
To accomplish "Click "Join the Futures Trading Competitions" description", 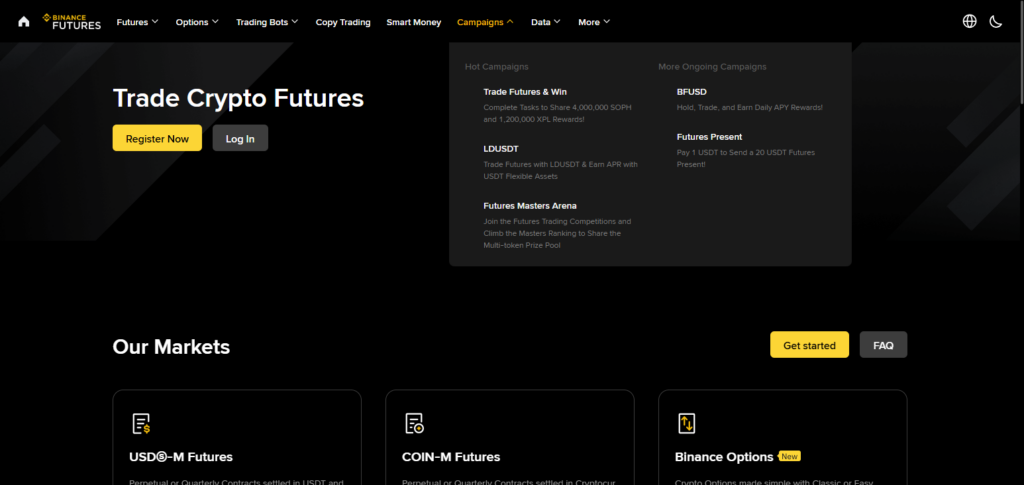I will click(x=557, y=233).
